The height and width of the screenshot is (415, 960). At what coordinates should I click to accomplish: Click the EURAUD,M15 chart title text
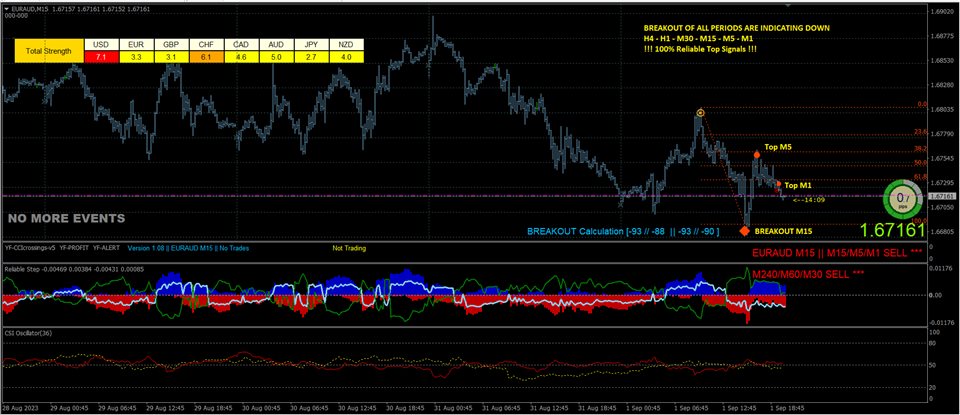click(29, 10)
